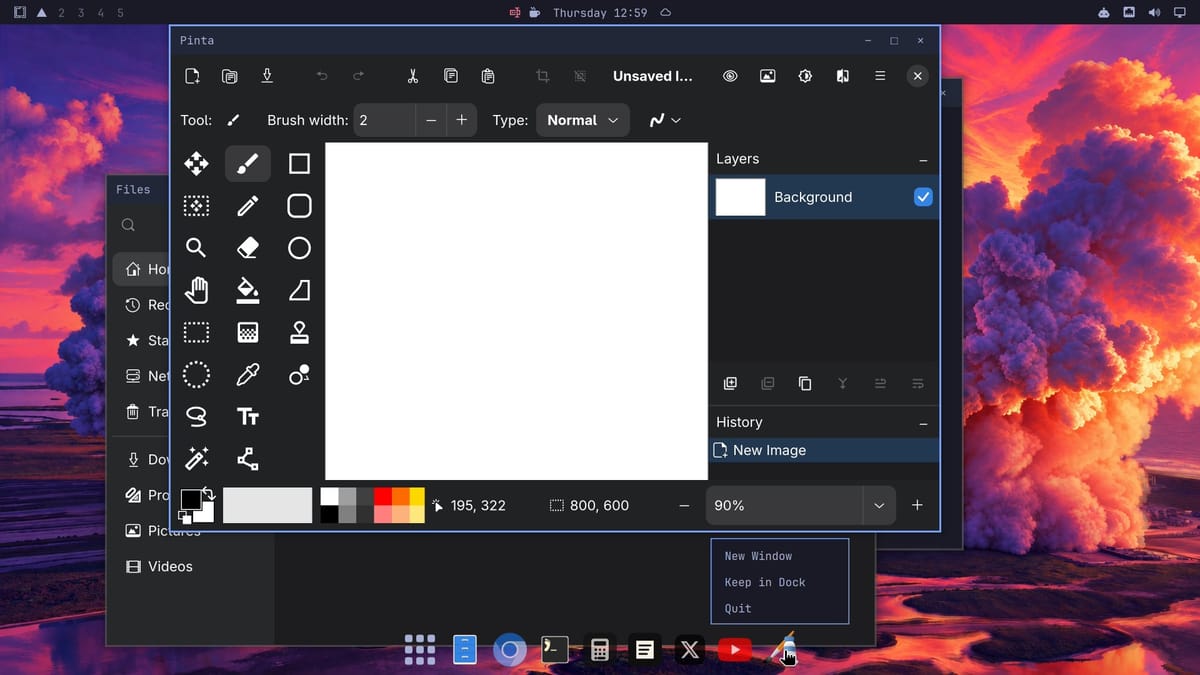Open the app grid in dock
The image size is (1200, 675).
point(420,650)
